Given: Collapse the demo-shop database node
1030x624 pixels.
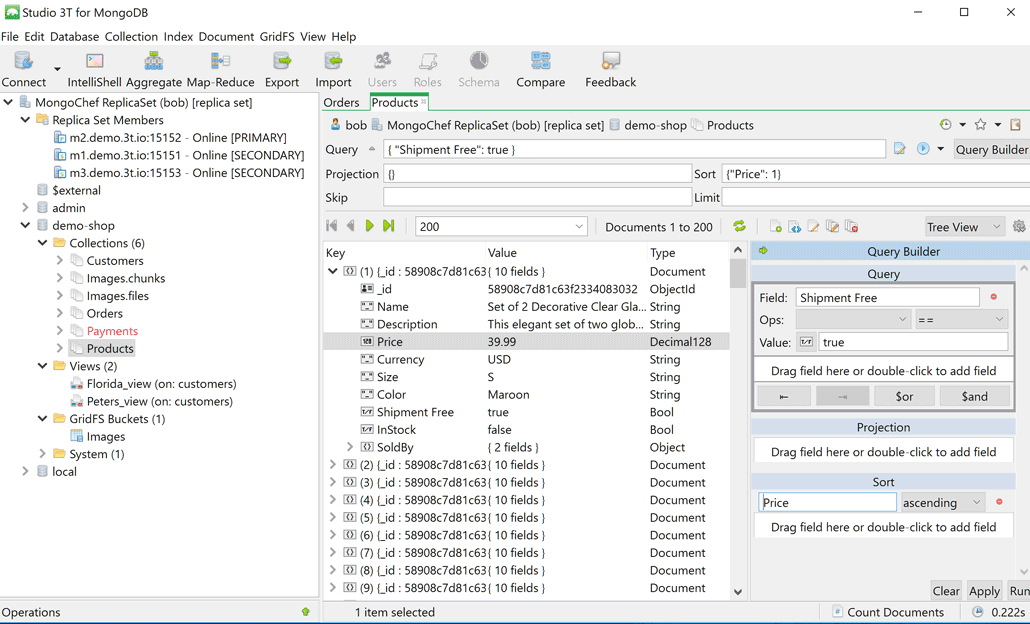Looking at the screenshot, I should (x=25, y=225).
